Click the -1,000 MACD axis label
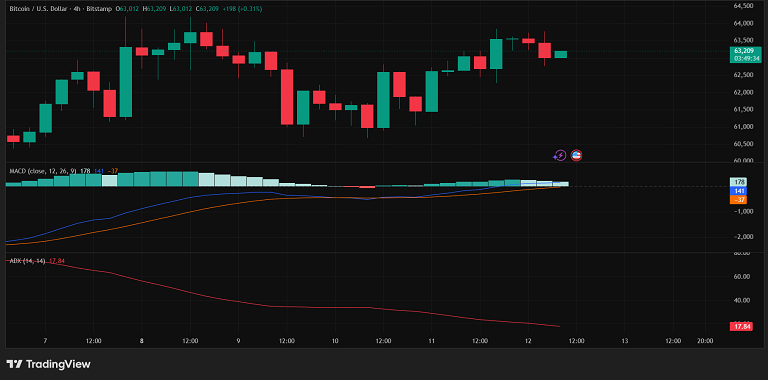The width and height of the screenshot is (768, 380). click(x=744, y=211)
